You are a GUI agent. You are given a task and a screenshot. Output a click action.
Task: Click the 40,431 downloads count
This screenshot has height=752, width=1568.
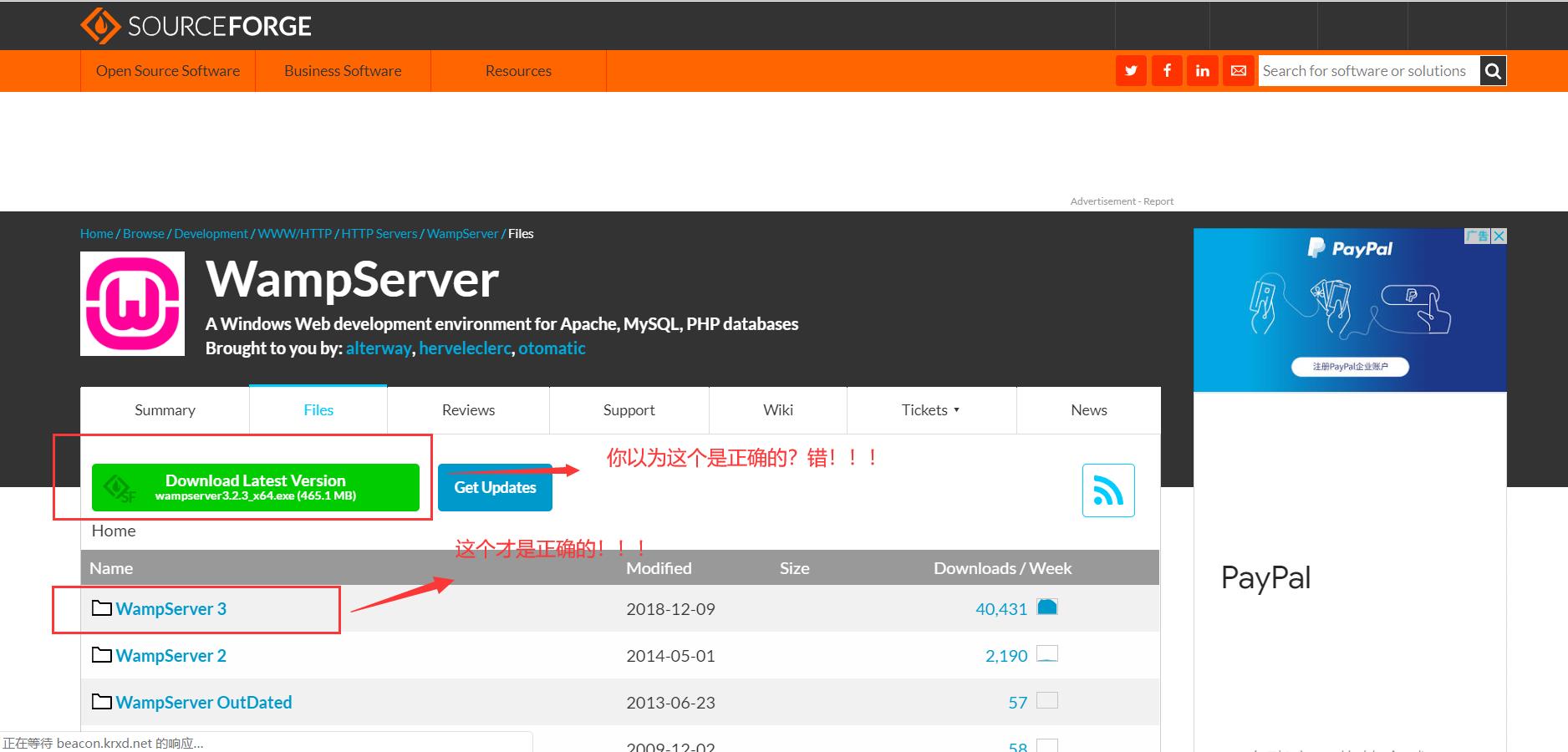click(x=1001, y=609)
